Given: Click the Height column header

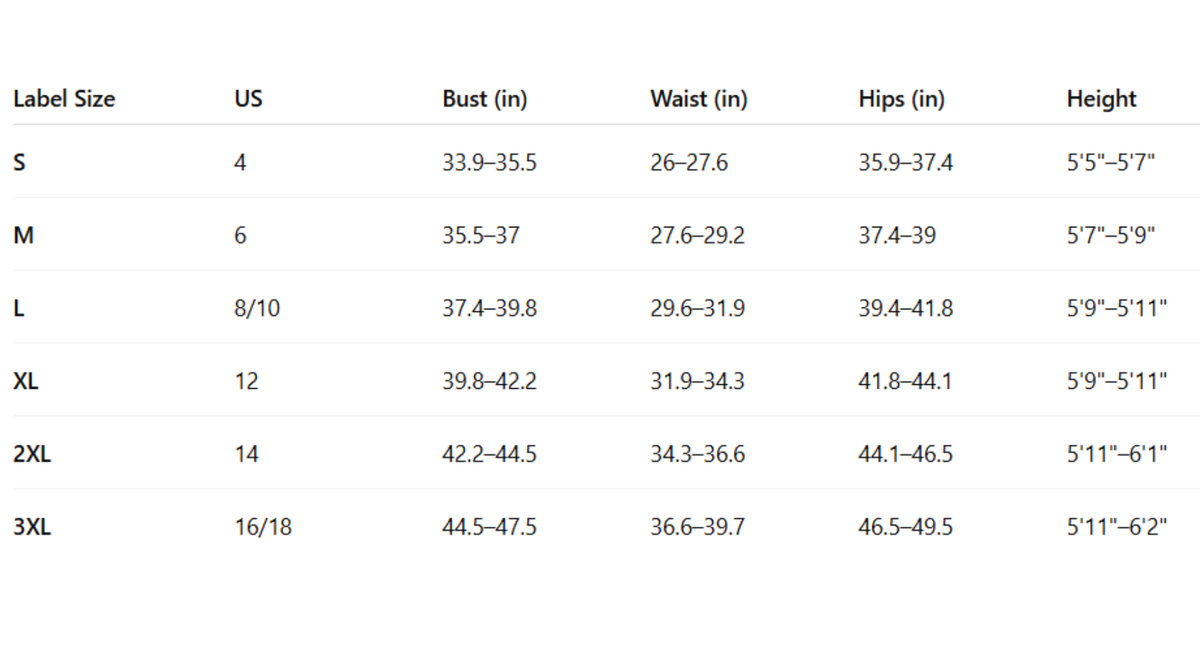Looking at the screenshot, I should click(1101, 99).
